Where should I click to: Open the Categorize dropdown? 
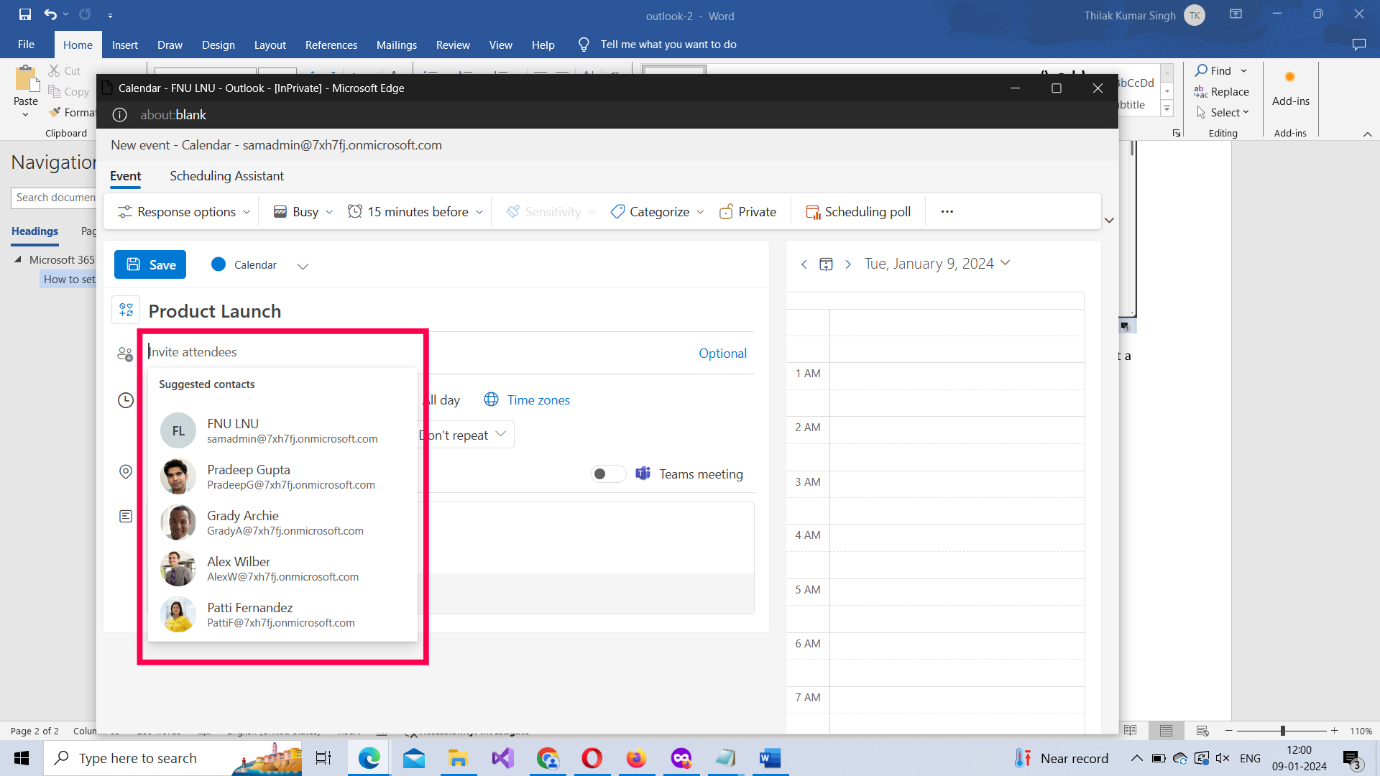[658, 212]
